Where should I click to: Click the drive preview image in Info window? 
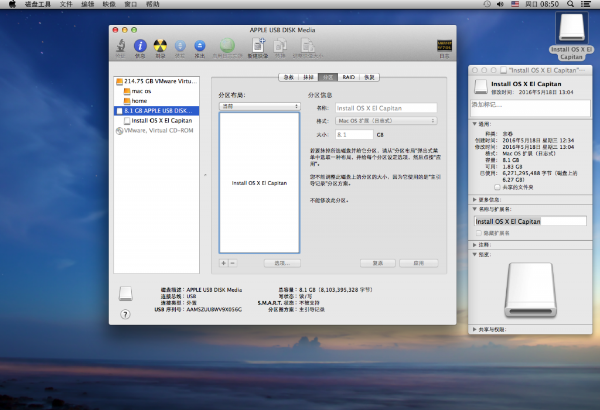[530, 290]
